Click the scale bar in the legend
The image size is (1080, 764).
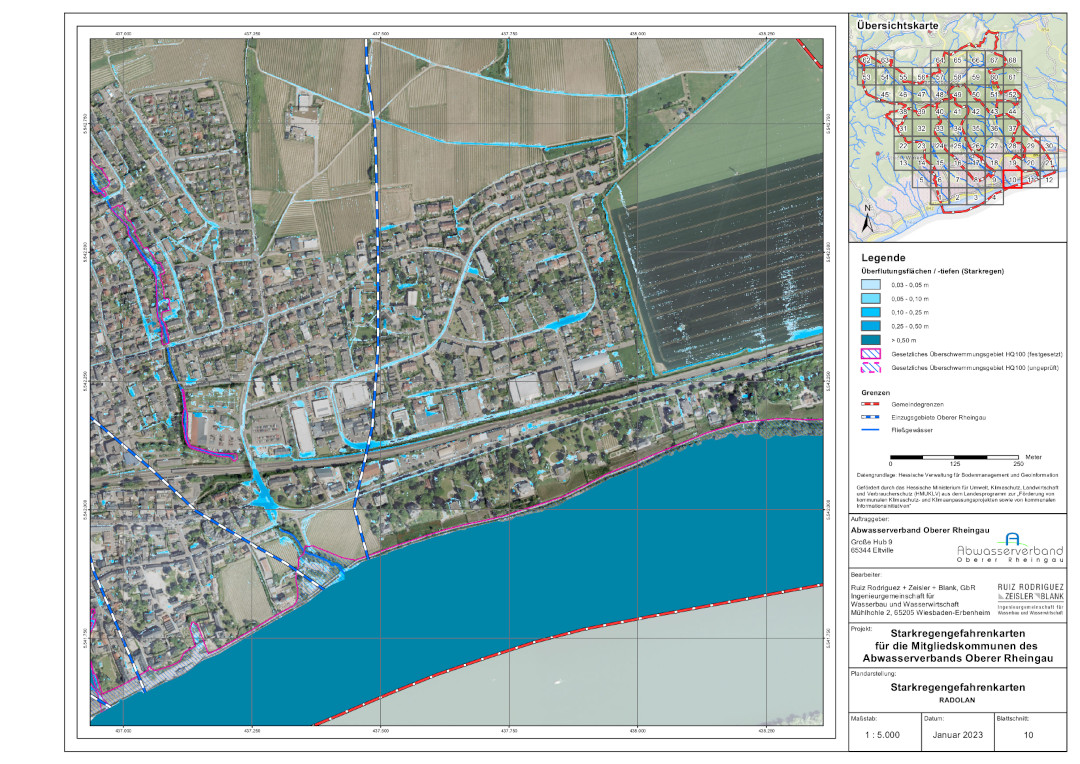click(x=954, y=456)
